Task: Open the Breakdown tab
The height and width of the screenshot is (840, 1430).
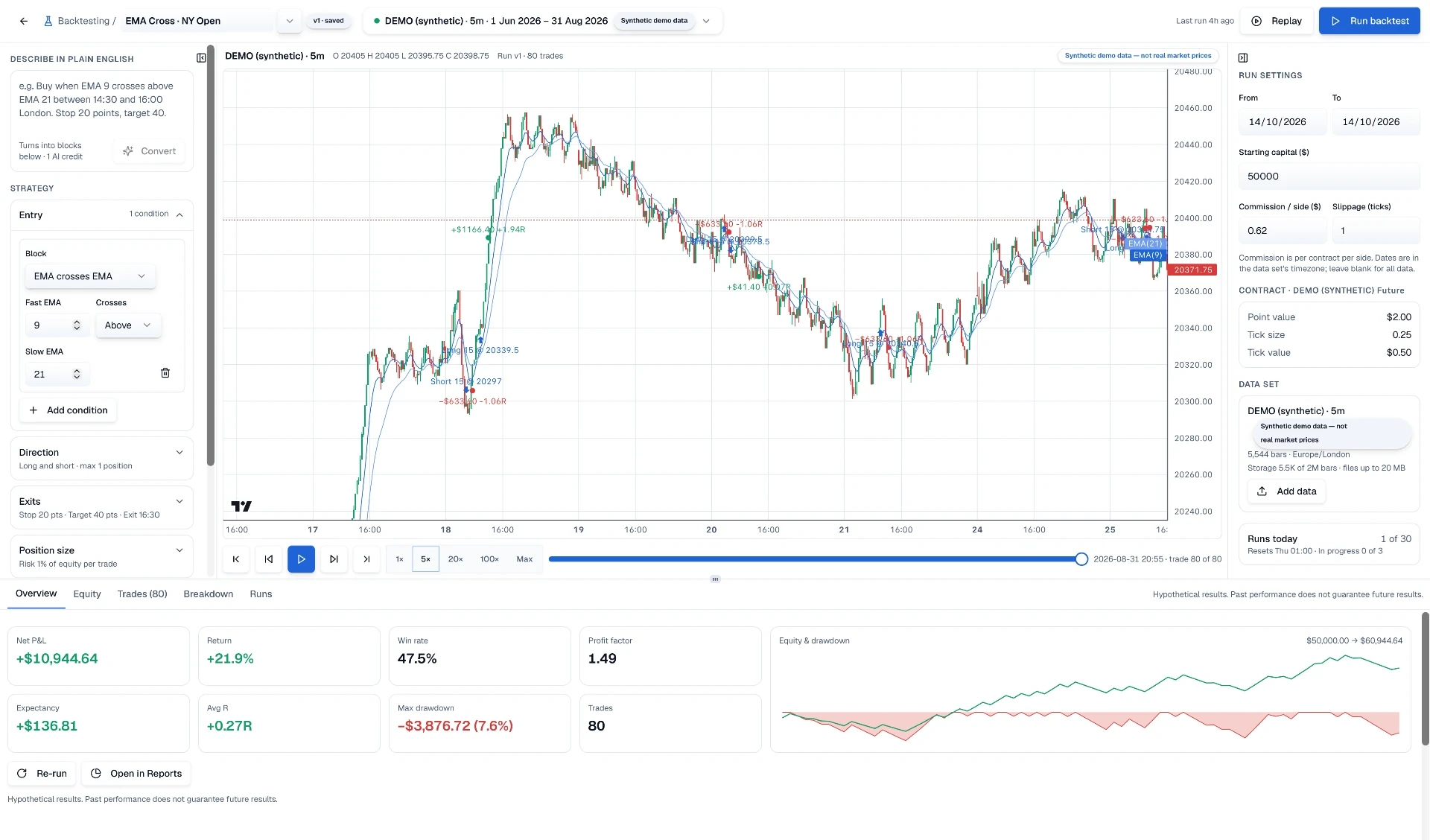Action: click(x=209, y=594)
